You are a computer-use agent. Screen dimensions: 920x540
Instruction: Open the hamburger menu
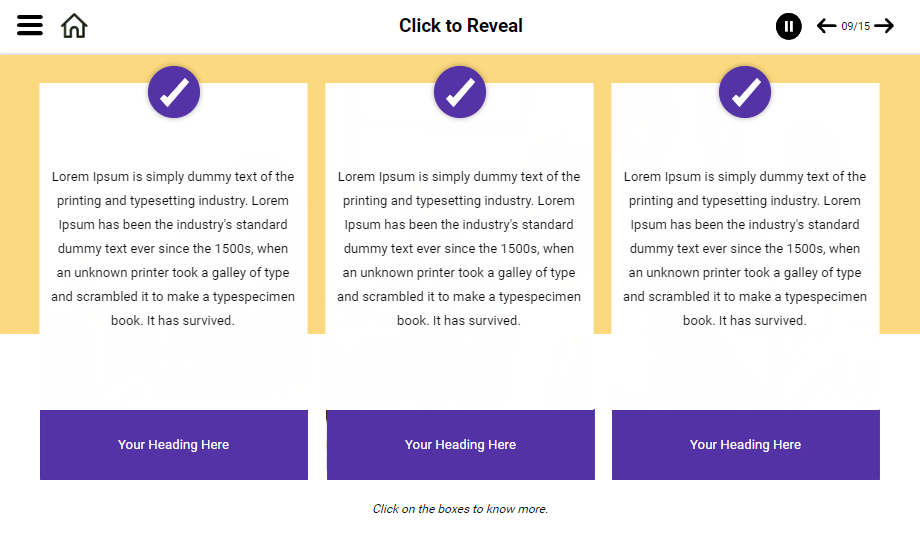(30, 26)
